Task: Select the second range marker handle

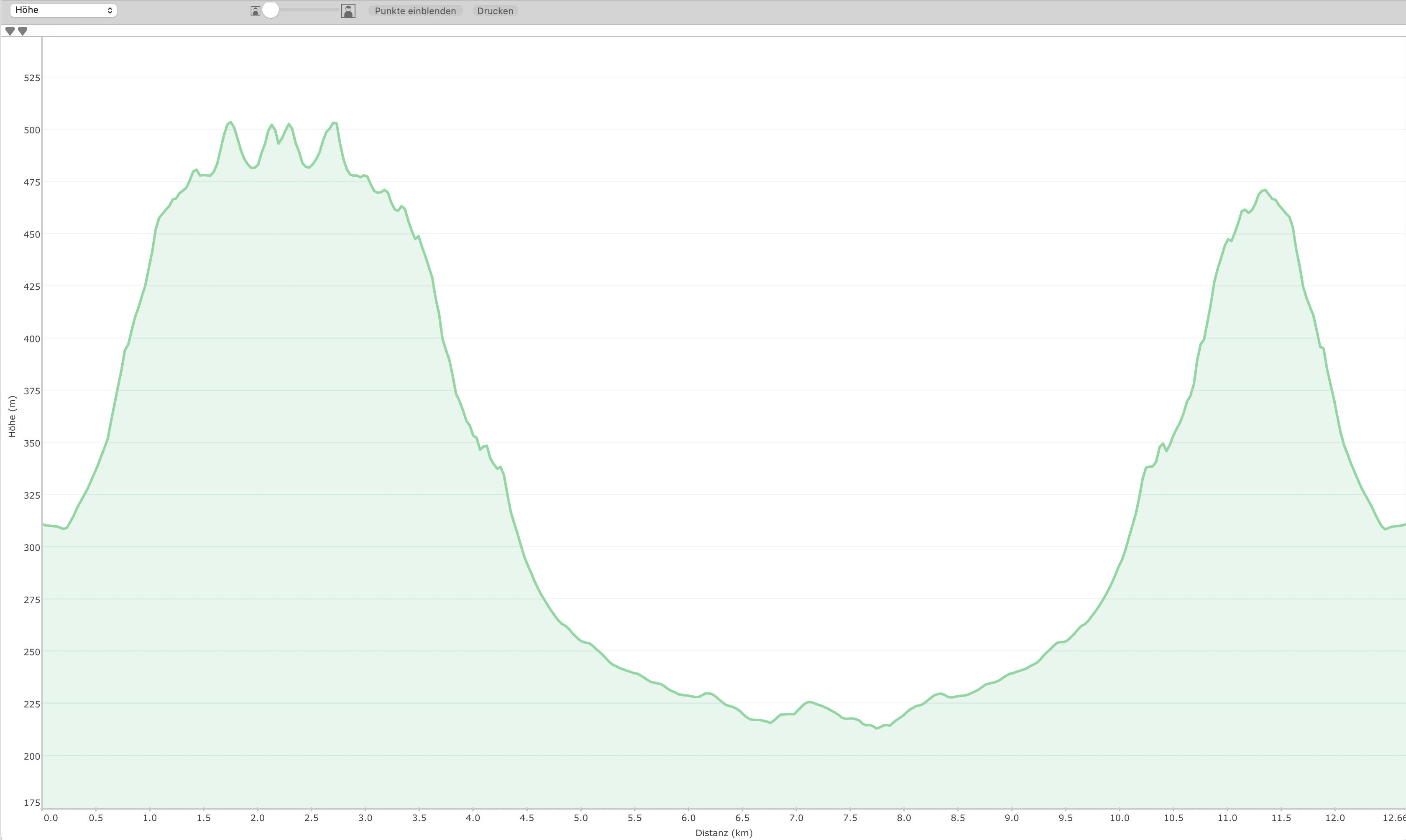Action: pos(23,31)
